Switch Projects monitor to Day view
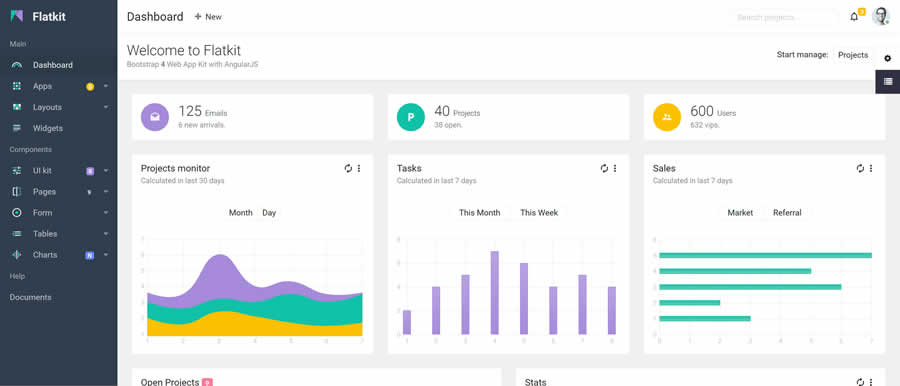 coord(269,213)
